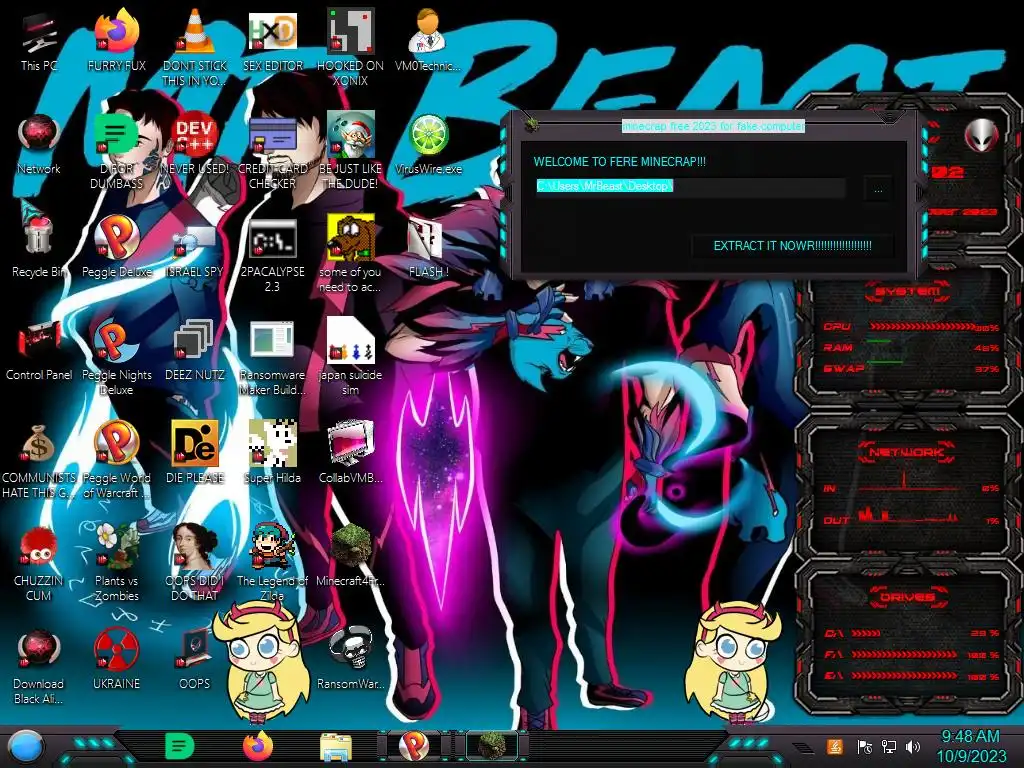1024x768 pixels.
Task: Click the volume speaker tray icon
Action: coord(913,746)
